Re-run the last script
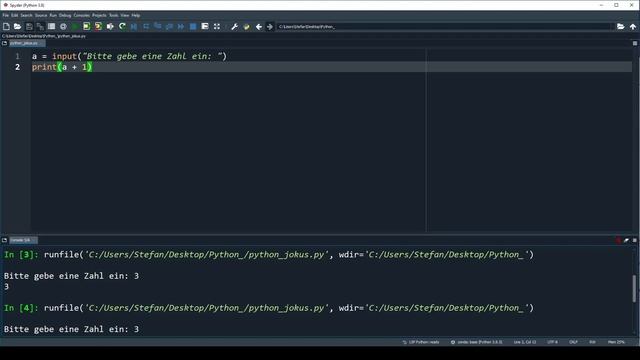Screen dimensions: 640x360 click(x=122, y=27)
